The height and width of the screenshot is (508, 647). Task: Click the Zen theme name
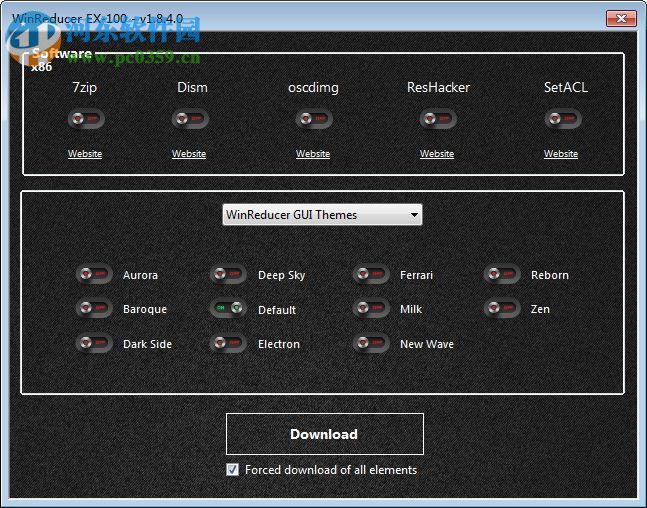coord(540,309)
